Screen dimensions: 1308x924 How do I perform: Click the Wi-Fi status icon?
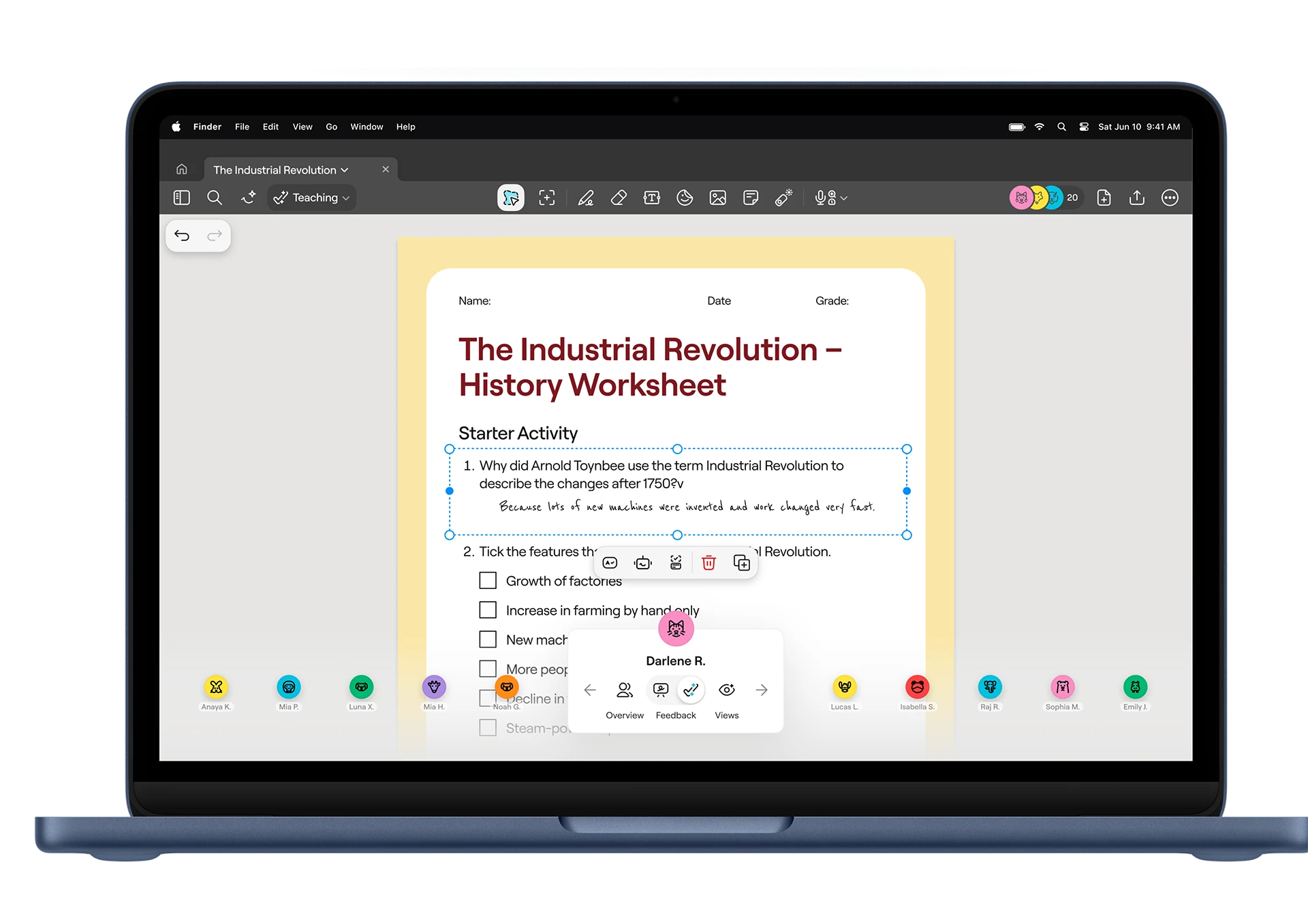[x=1040, y=127]
